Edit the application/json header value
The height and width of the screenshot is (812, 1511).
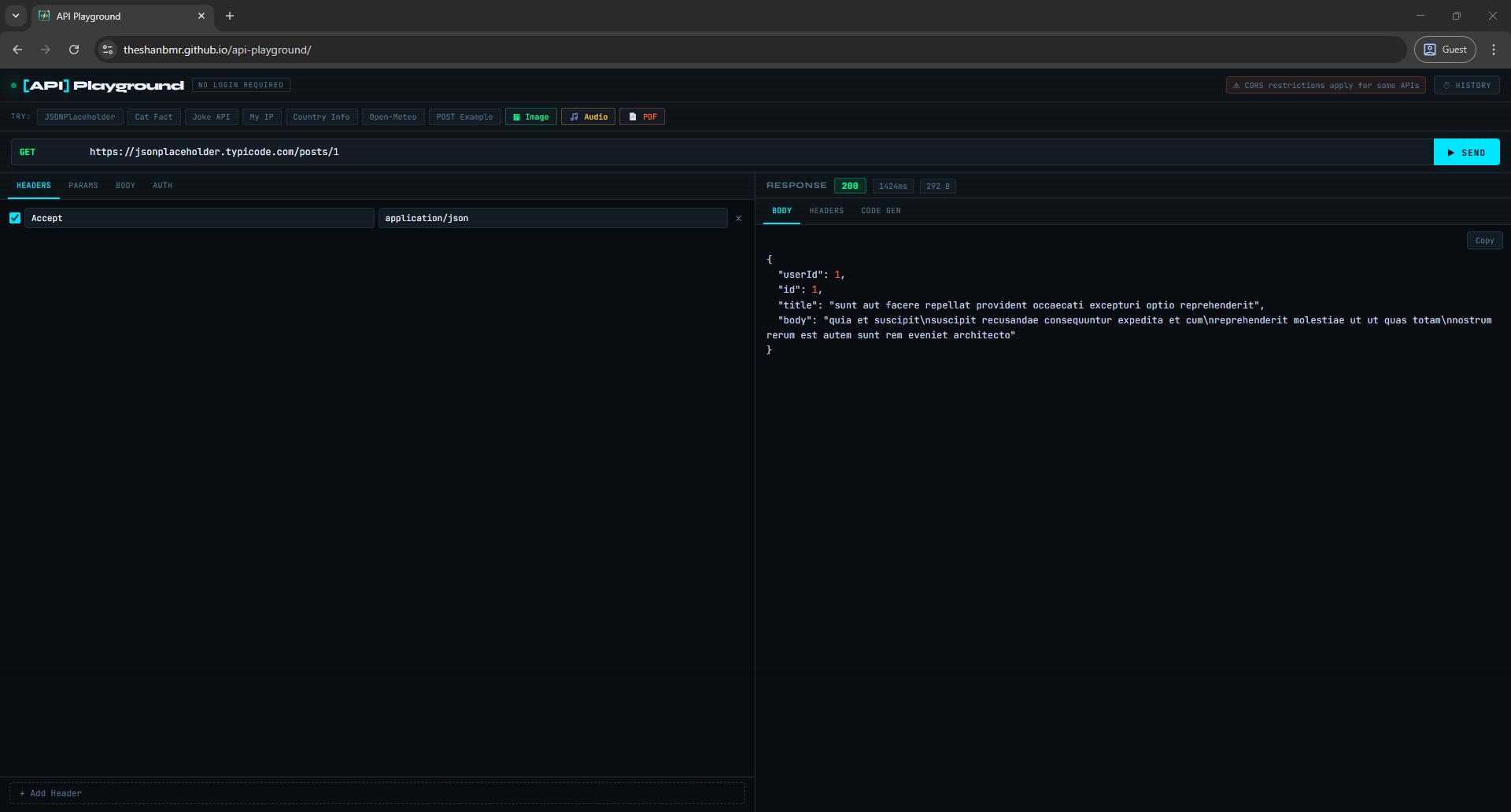click(x=552, y=218)
